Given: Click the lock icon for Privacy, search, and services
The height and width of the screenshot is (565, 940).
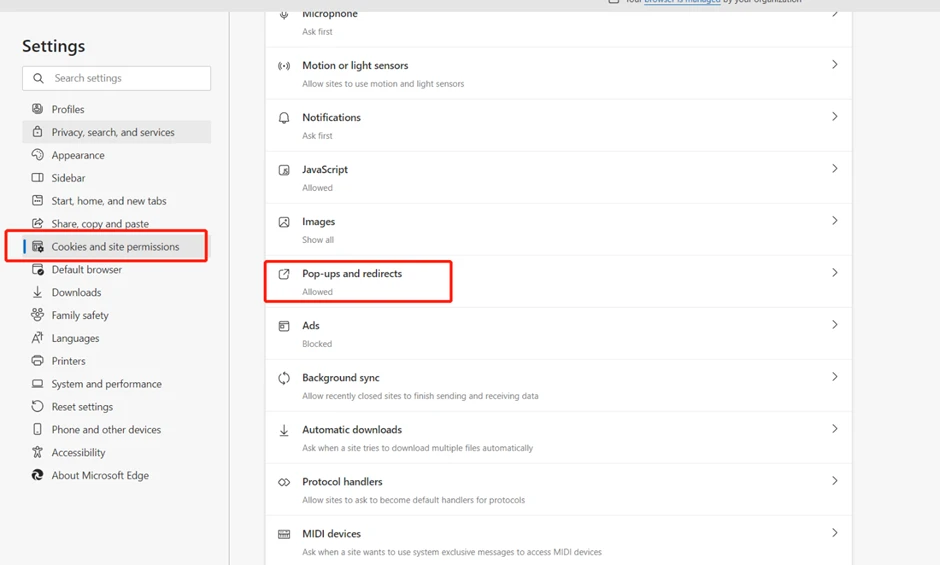Looking at the screenshot, I should point(37,131).
